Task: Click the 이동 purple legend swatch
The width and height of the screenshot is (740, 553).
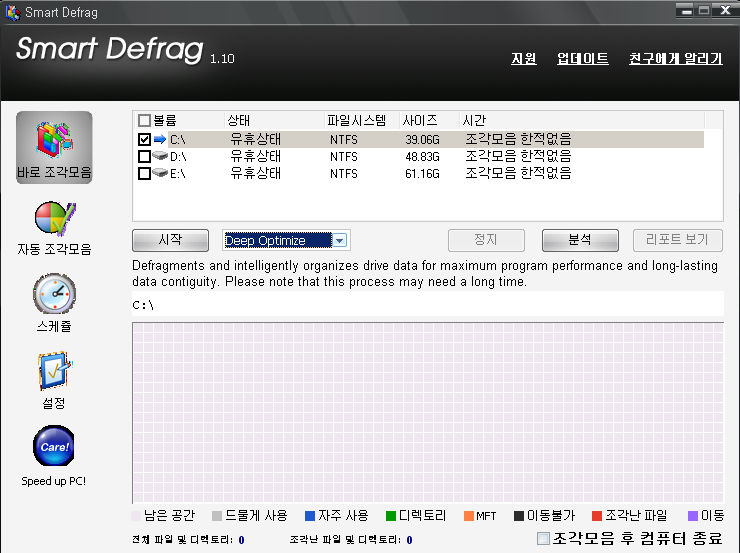Action: click(x=693, y=516)
